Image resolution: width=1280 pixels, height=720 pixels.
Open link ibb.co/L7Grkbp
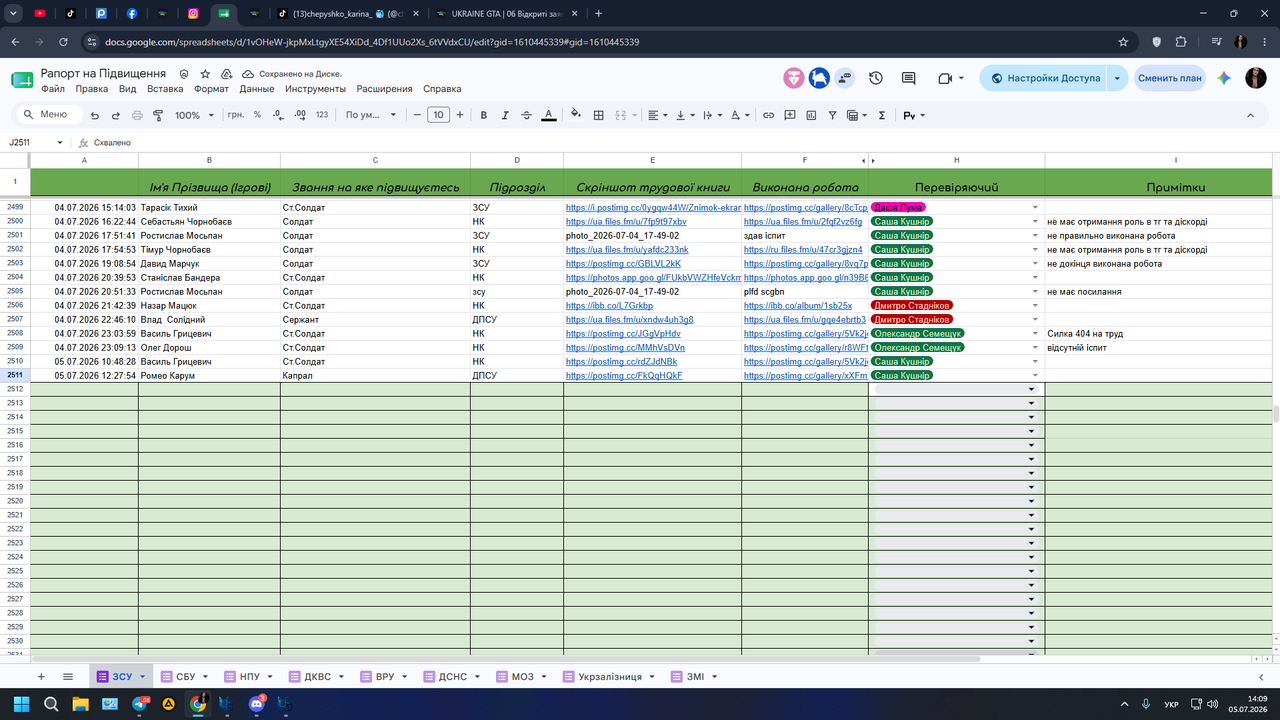[609, 305]
